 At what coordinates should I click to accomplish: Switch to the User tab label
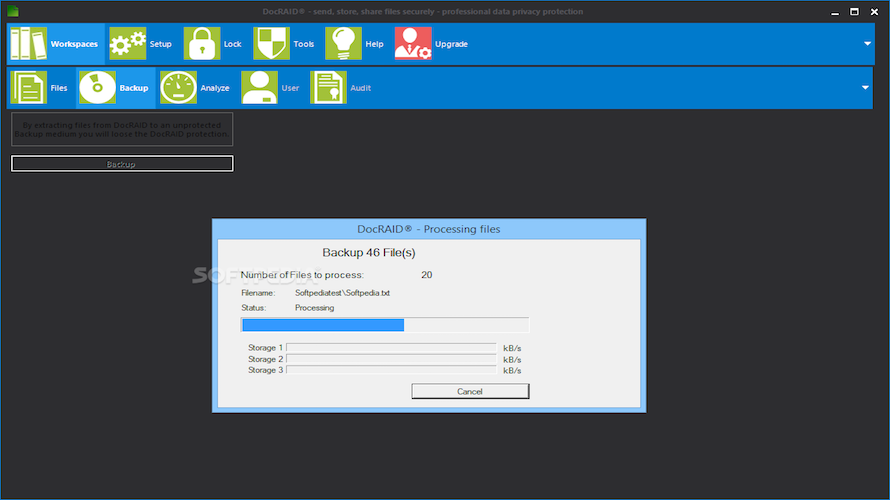(290, 88)
